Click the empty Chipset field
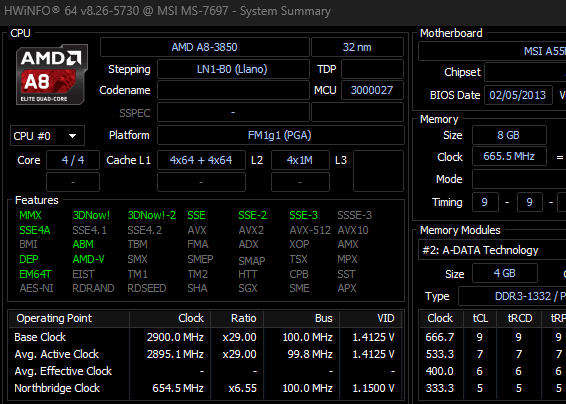The width and height of the screenshot is (566, 404). pos(525,72)
